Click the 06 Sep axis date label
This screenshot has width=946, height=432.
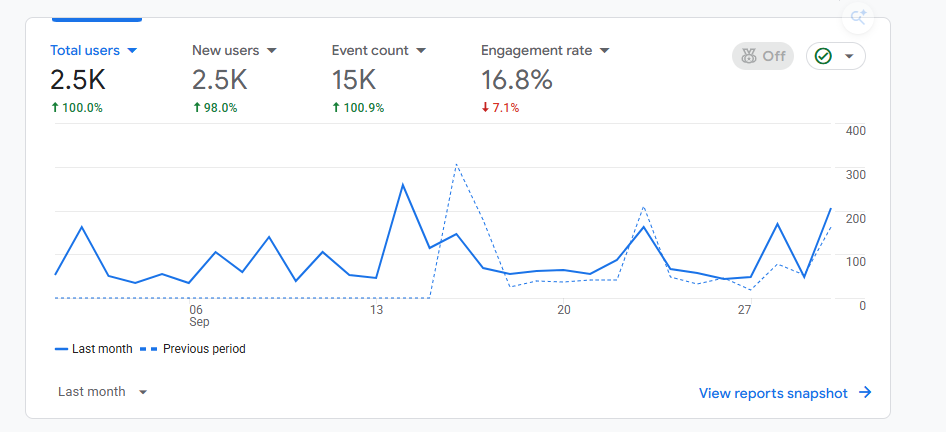198,316
